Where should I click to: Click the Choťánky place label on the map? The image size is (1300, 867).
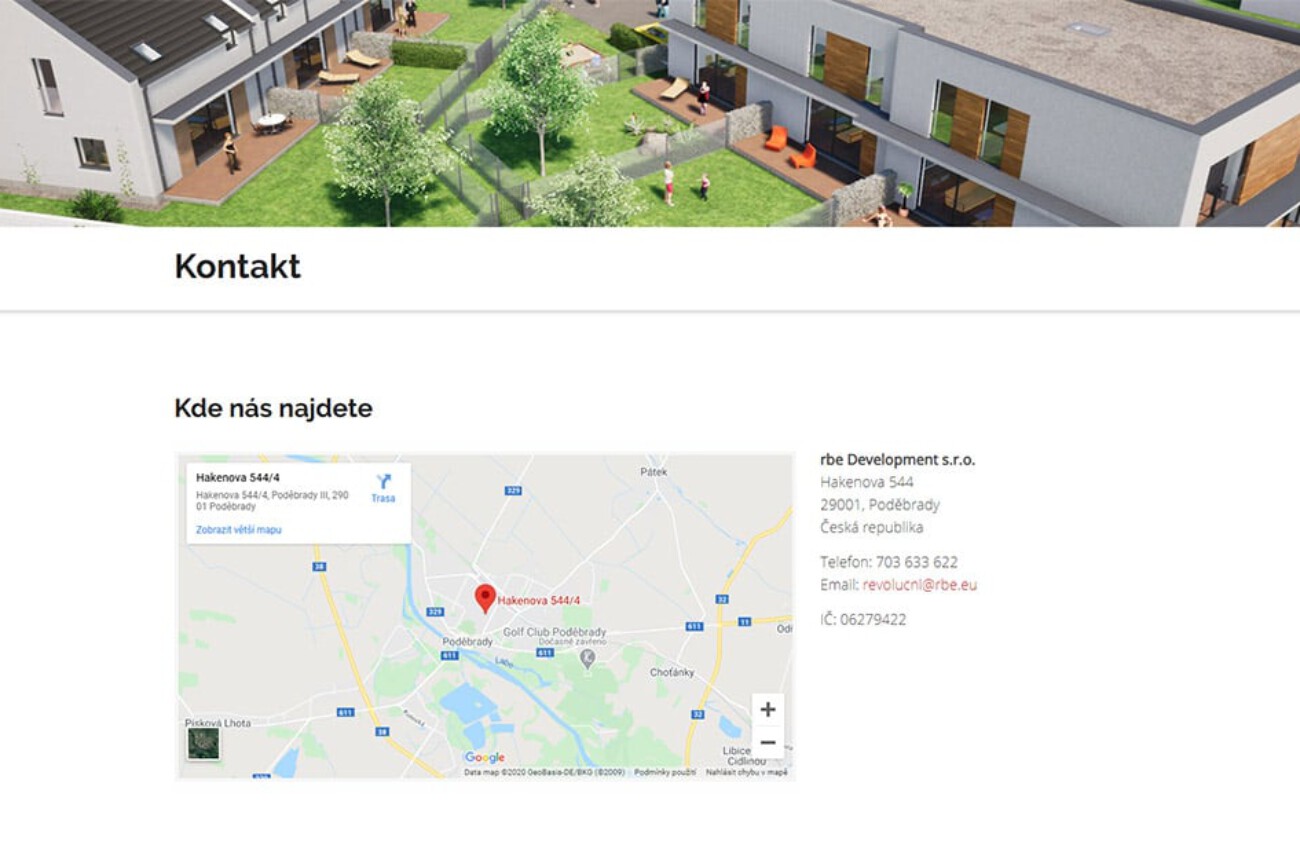[x=672, y=673]
